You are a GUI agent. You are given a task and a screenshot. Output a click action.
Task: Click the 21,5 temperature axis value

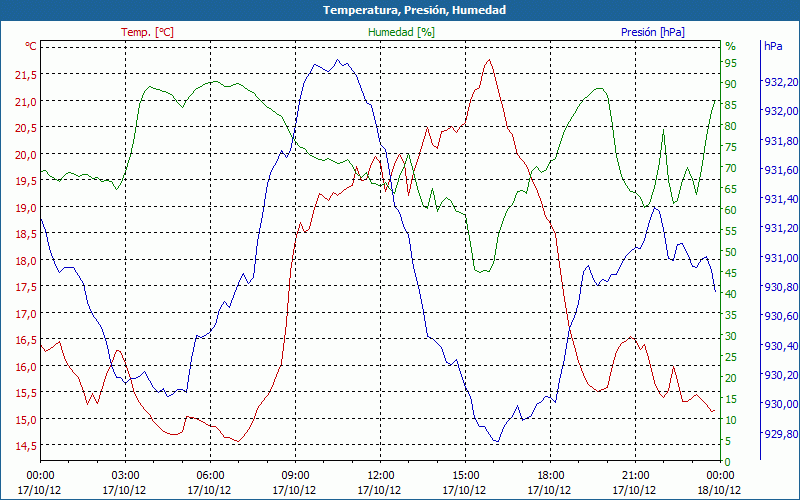[x=26, y=75]
